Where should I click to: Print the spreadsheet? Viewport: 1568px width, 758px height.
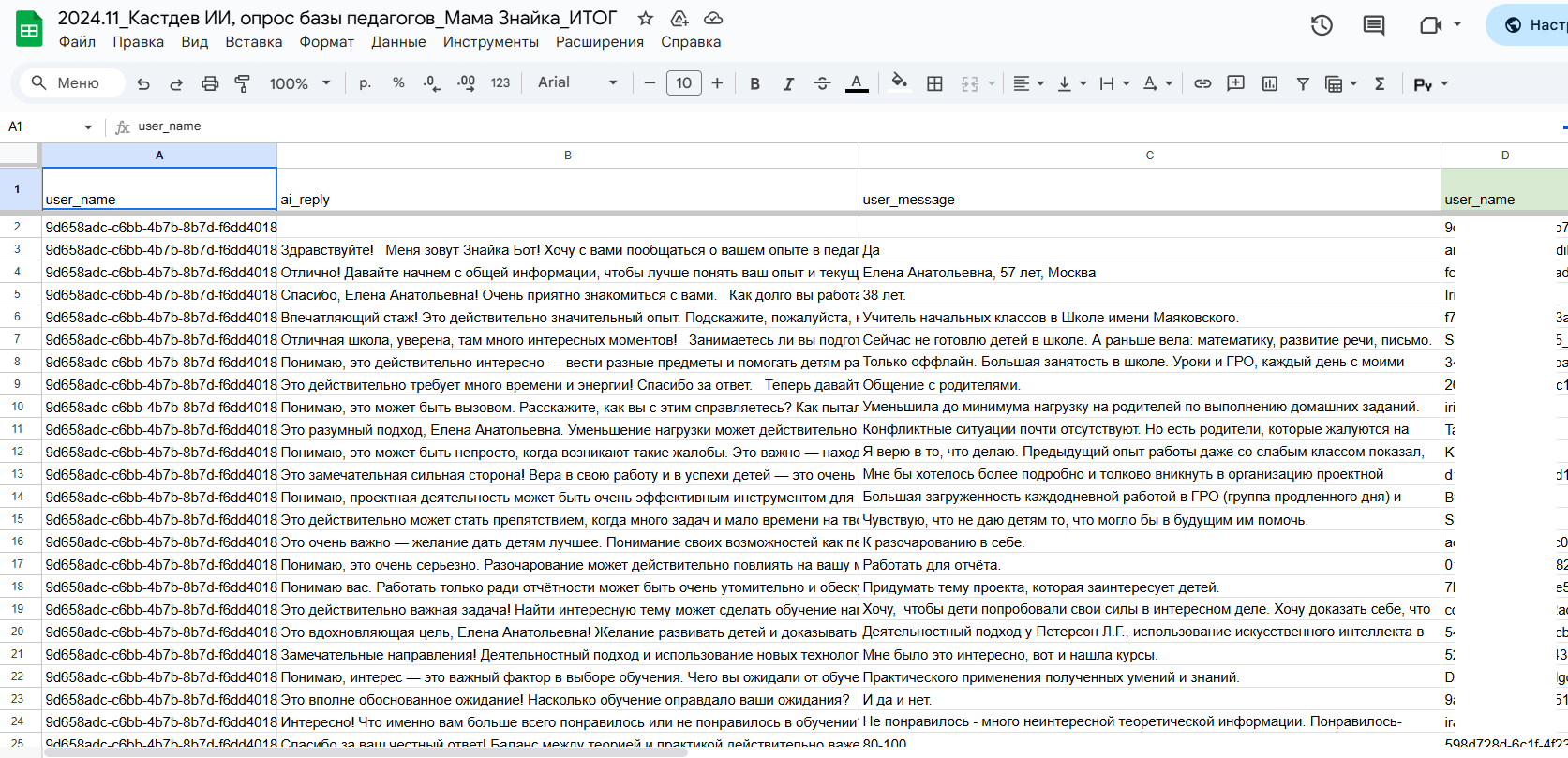point(210,83)
